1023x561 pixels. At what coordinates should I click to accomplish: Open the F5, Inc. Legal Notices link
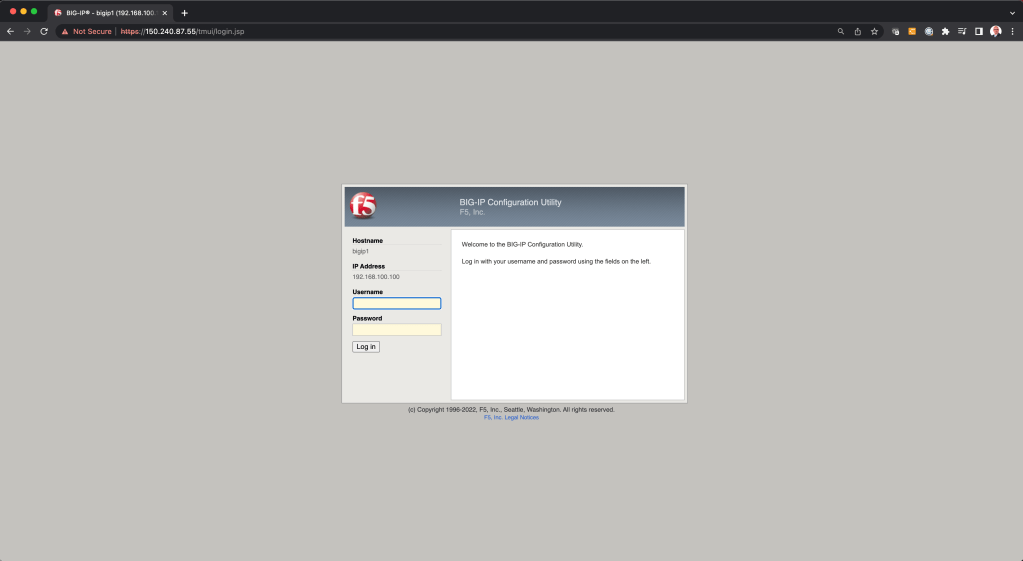(511, 417)
